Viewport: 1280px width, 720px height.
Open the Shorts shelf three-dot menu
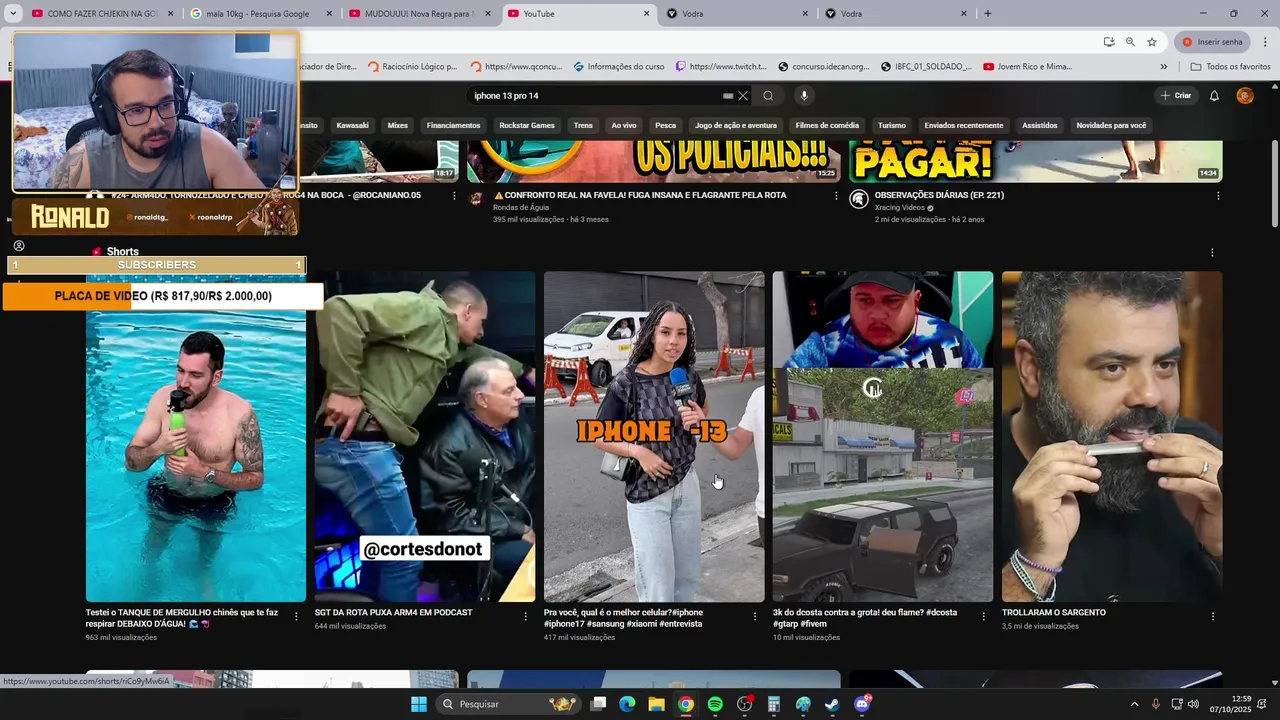point(1212,253)
